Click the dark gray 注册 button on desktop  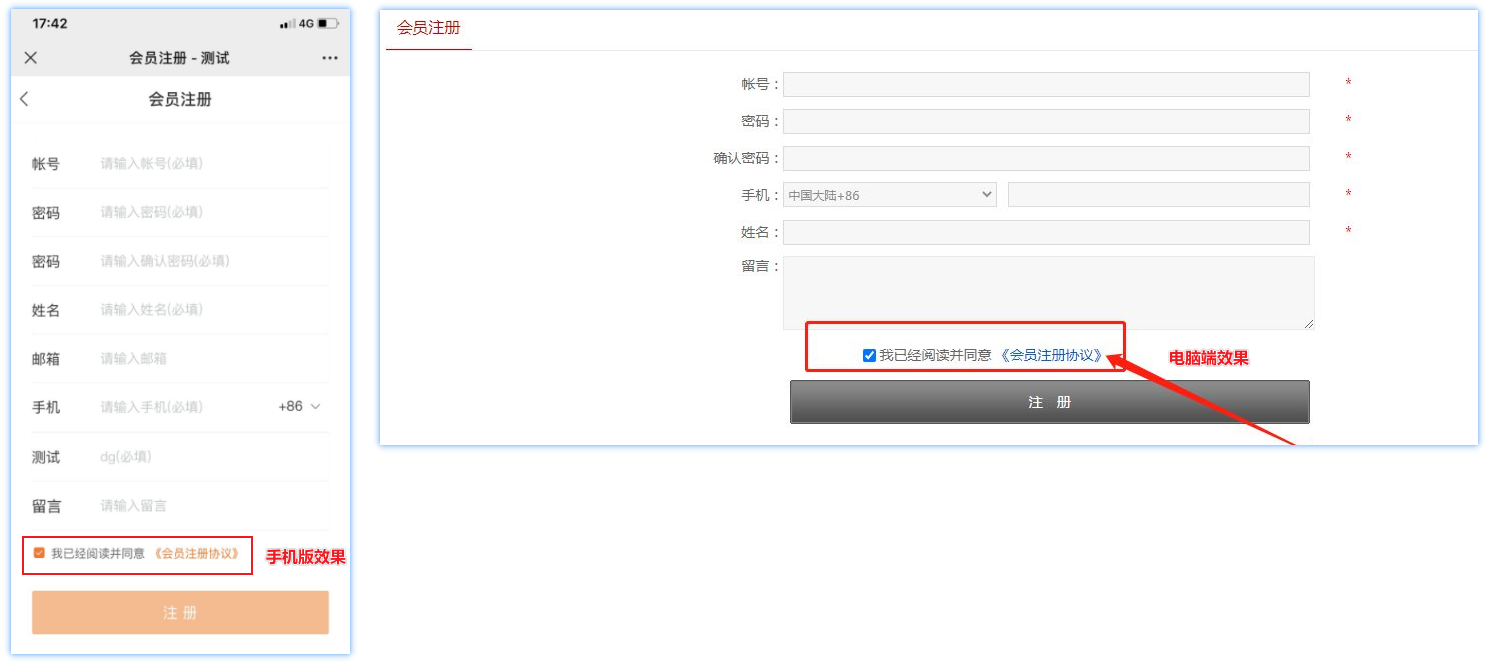[1049, 402]
